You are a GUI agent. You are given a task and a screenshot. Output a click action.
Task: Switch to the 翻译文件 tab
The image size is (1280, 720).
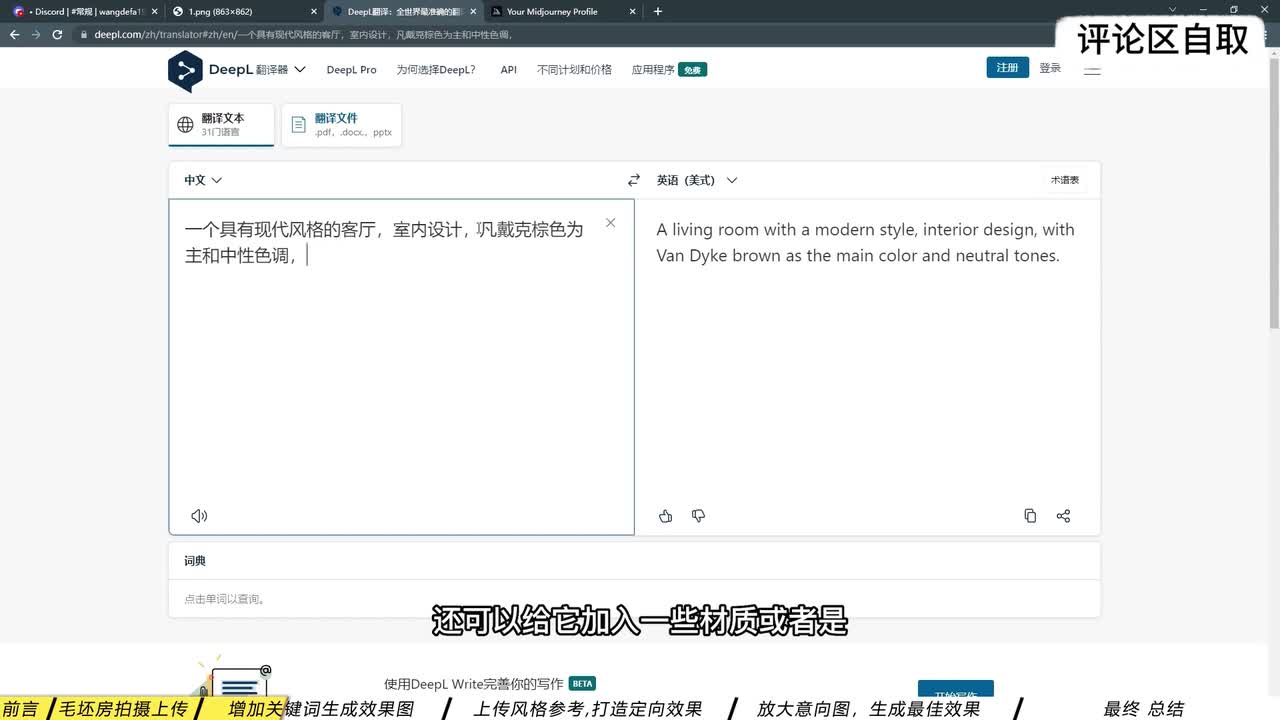point(341,125)
